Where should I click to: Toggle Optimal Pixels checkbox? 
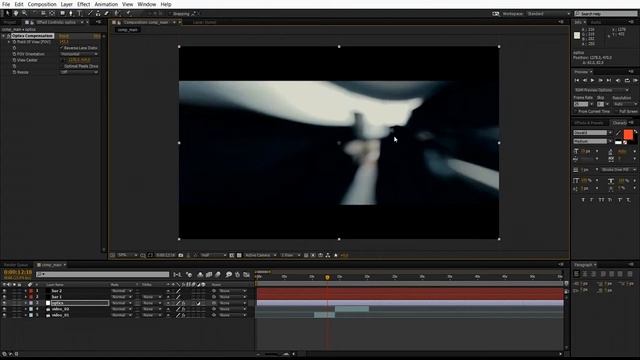[x=62, y=66]
